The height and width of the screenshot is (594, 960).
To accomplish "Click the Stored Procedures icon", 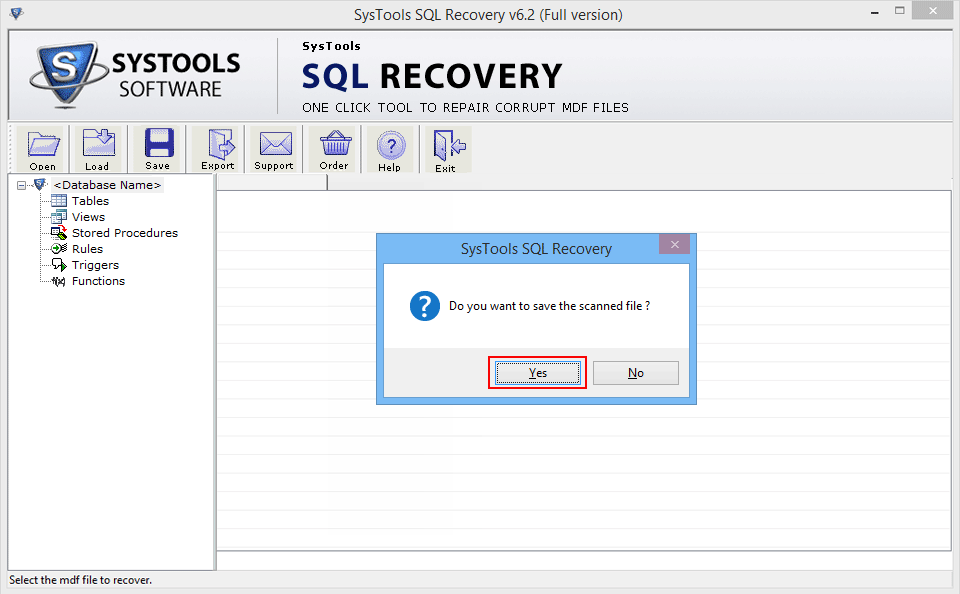I will click(59, 233).
